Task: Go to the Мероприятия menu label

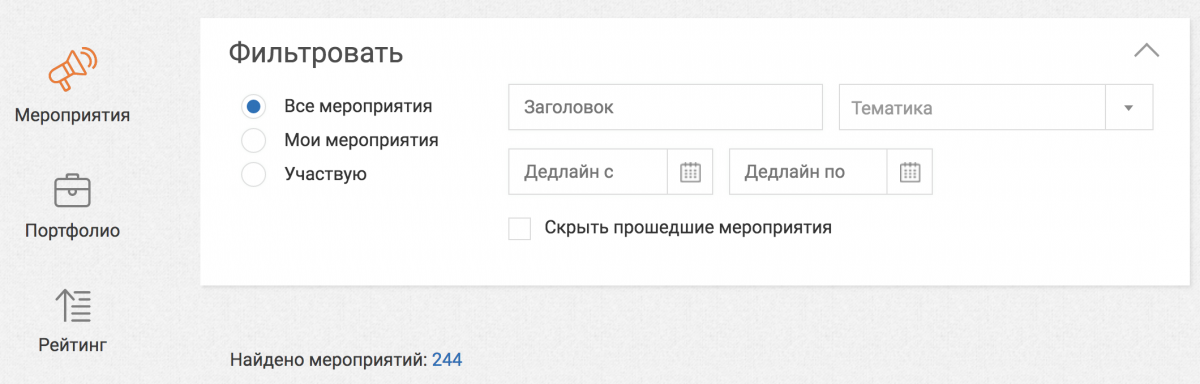Action: [x=73, y=115]
